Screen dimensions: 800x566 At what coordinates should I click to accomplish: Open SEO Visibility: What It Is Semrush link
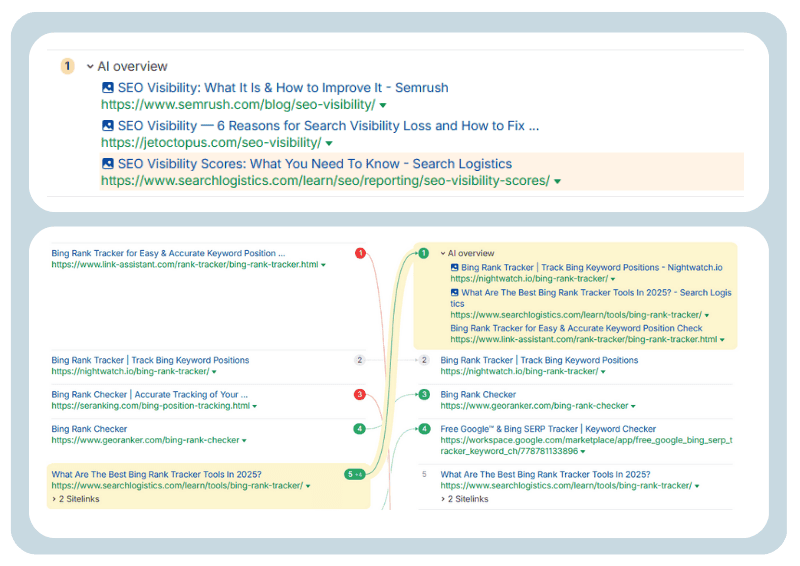click(x=283, y=88)
